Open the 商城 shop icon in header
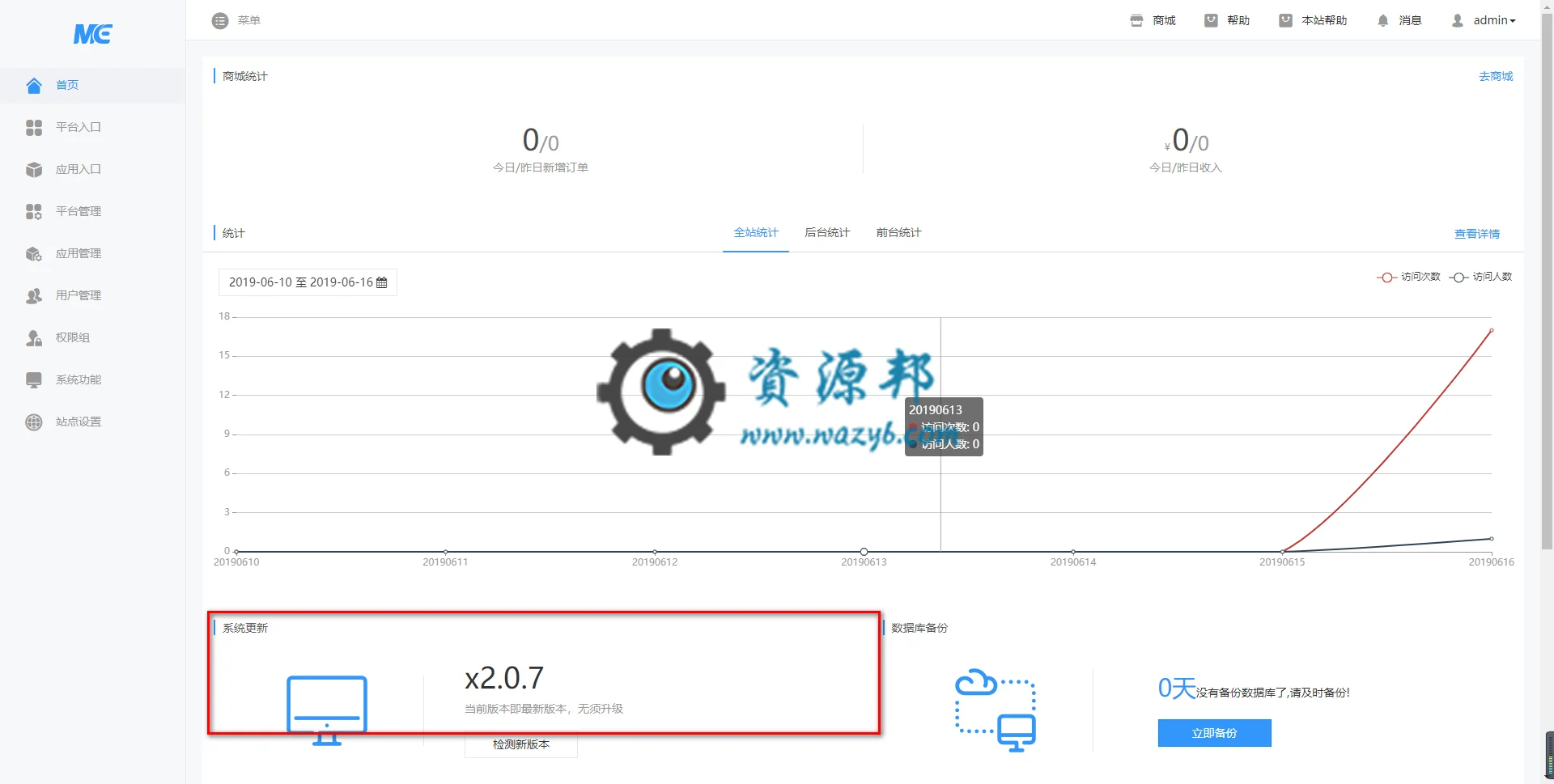Image resolution: width=1554 pixels, height=784 pixels. [x=1136, y=20]
